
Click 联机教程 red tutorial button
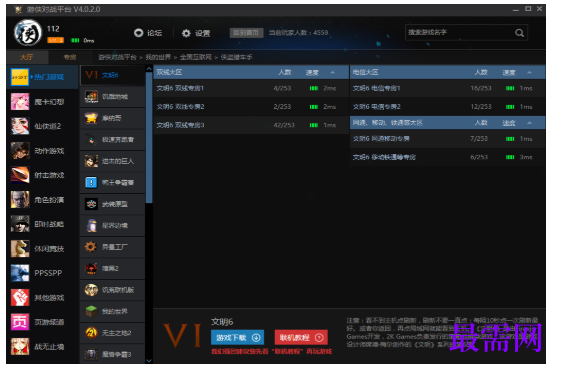[301, 338]
